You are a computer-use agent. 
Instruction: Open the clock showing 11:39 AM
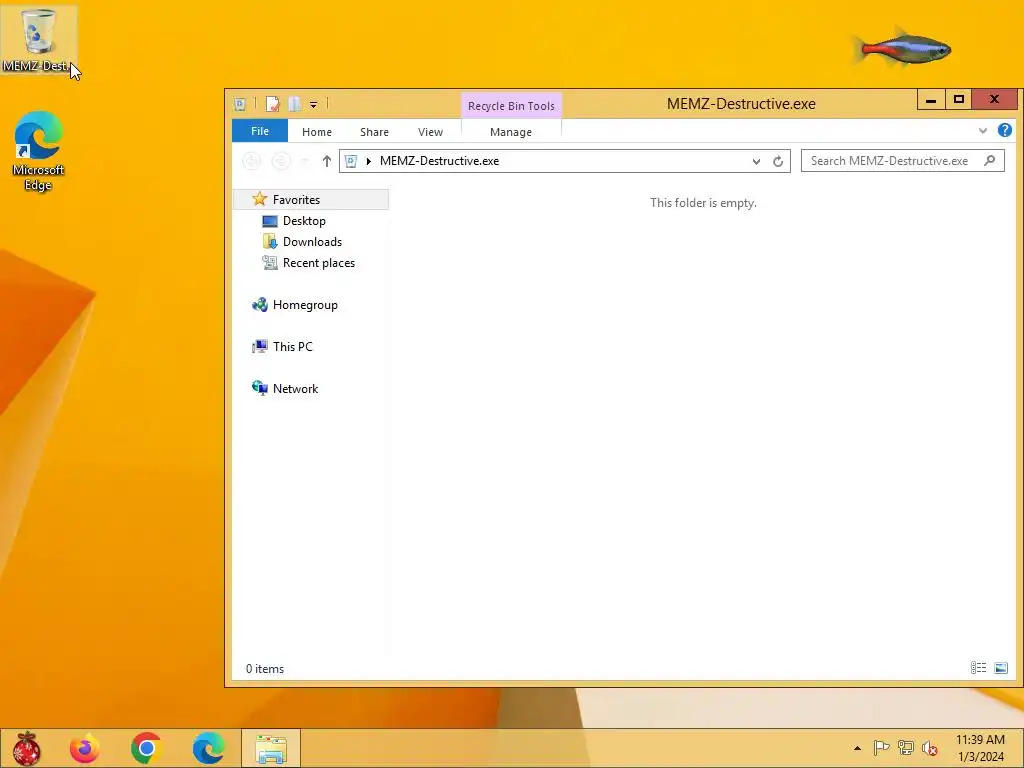(980, 748)
